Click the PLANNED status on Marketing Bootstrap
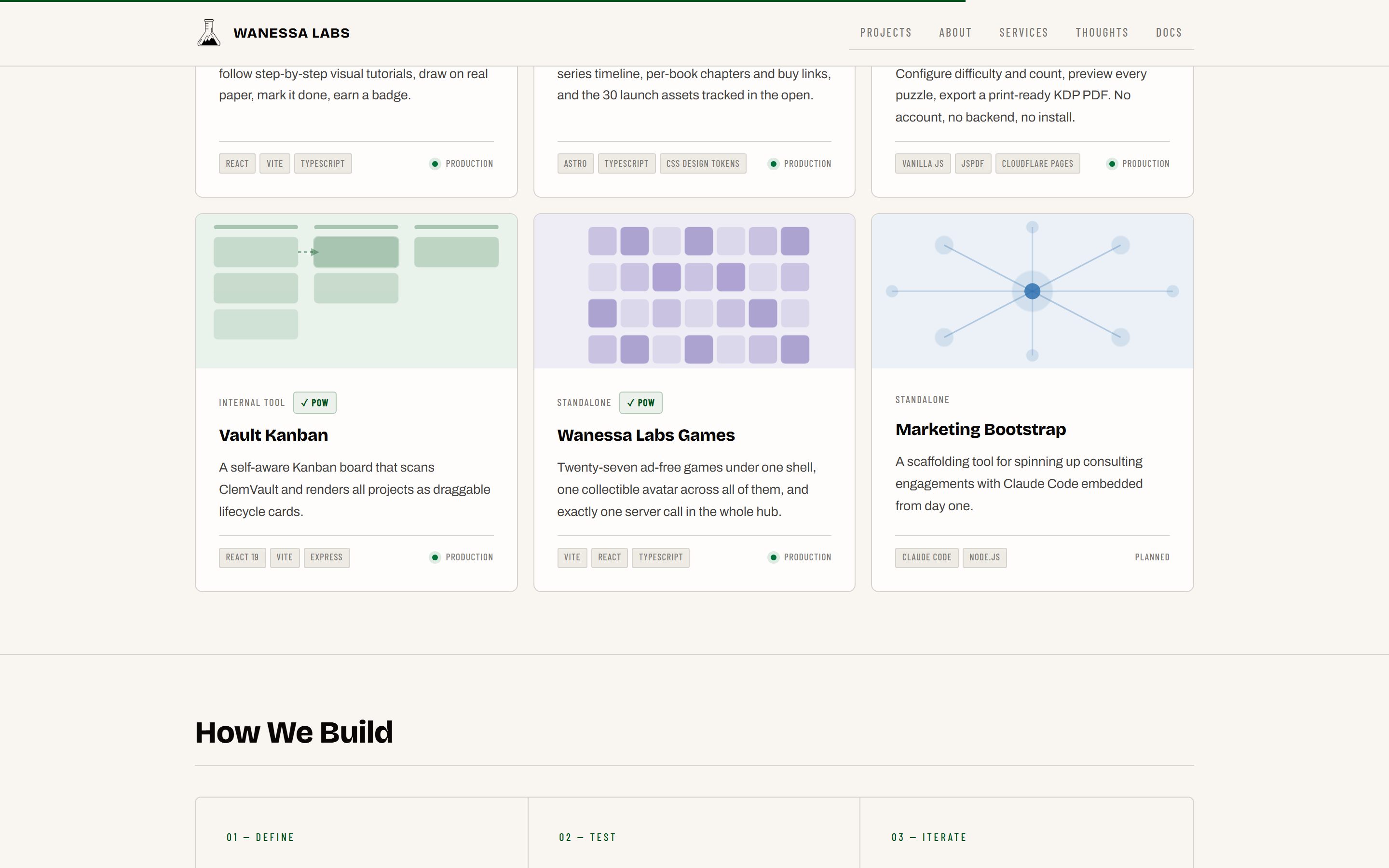 pyautogui.click(x=1152, y=557)
